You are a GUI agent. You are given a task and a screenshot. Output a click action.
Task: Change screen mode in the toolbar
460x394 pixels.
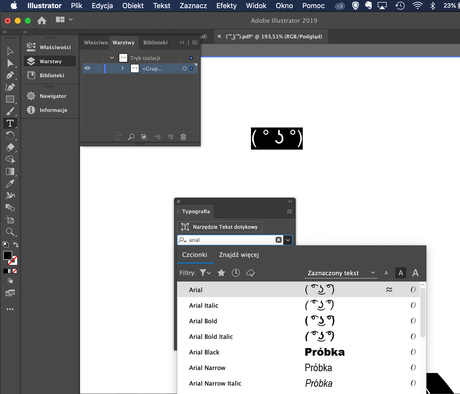(10, 293)
